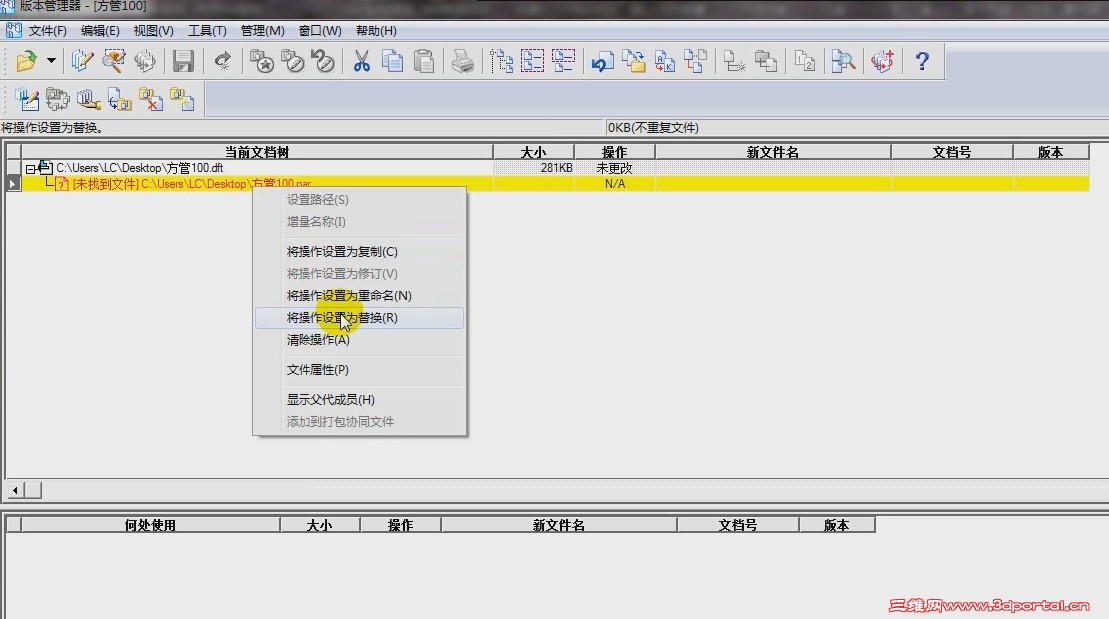Click the open folder toolbar icon
Image resolution: width=1109 pixels, height=619 pixels.
click(27, 61)
